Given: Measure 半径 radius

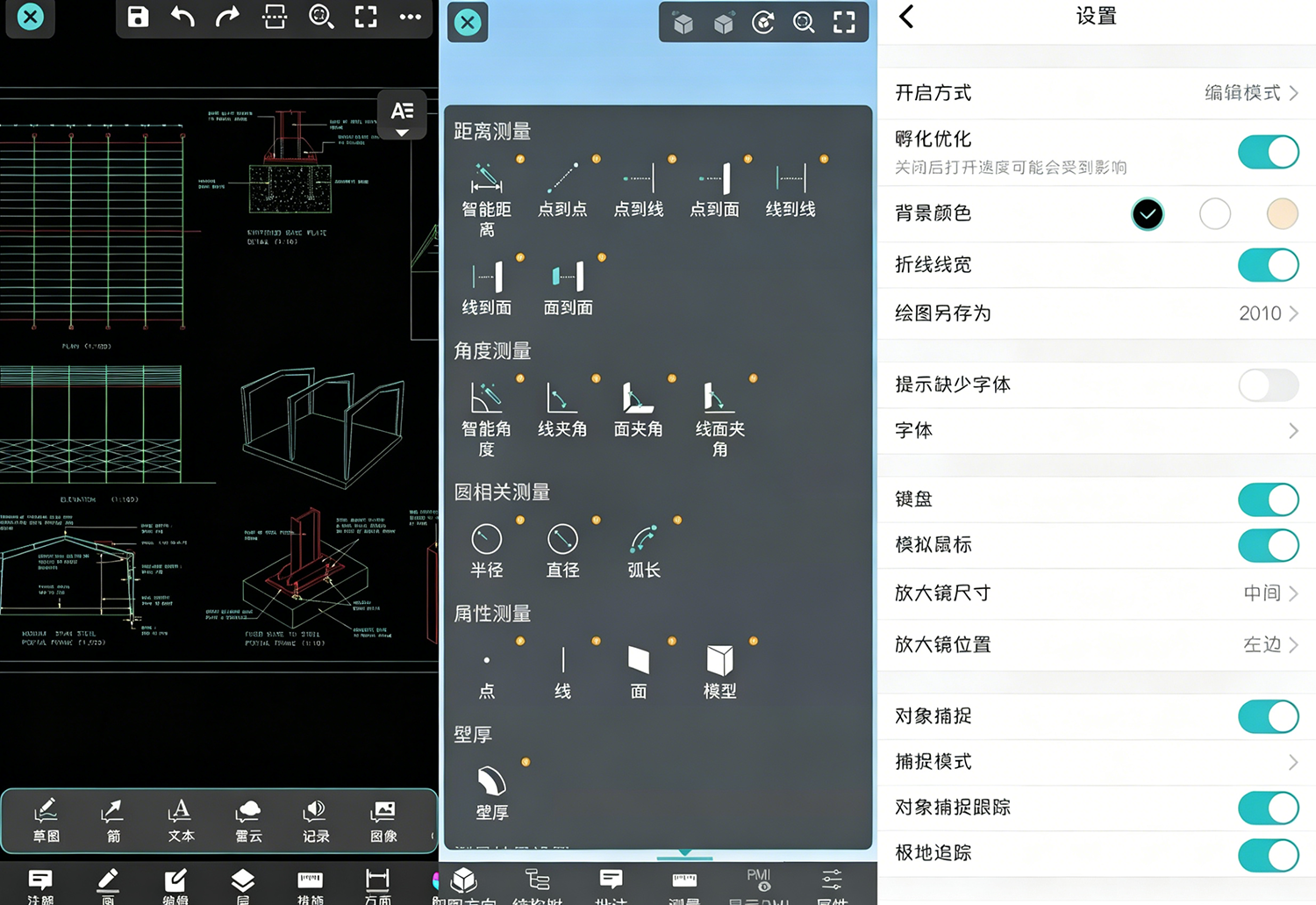Looking at the screenshot, I should pos(487,550).
